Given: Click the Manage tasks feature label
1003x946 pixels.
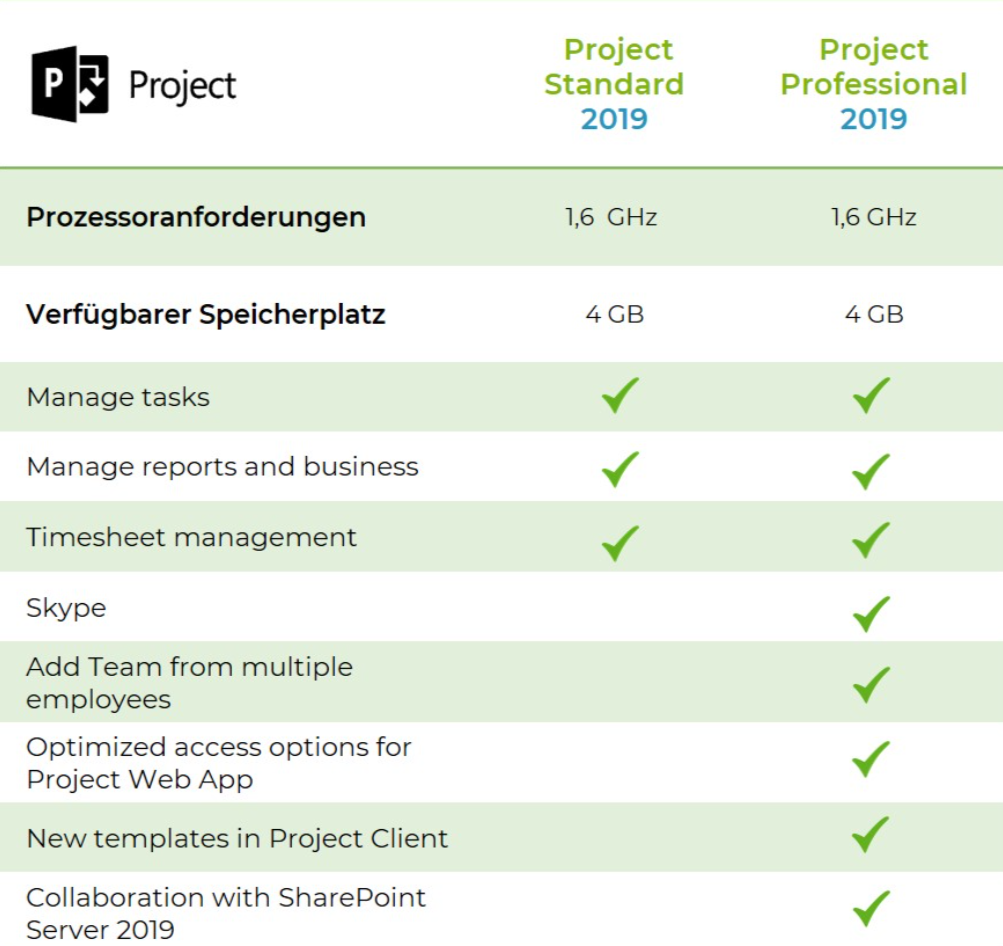Looking at the screenshot, I should (x=118, y=397).
